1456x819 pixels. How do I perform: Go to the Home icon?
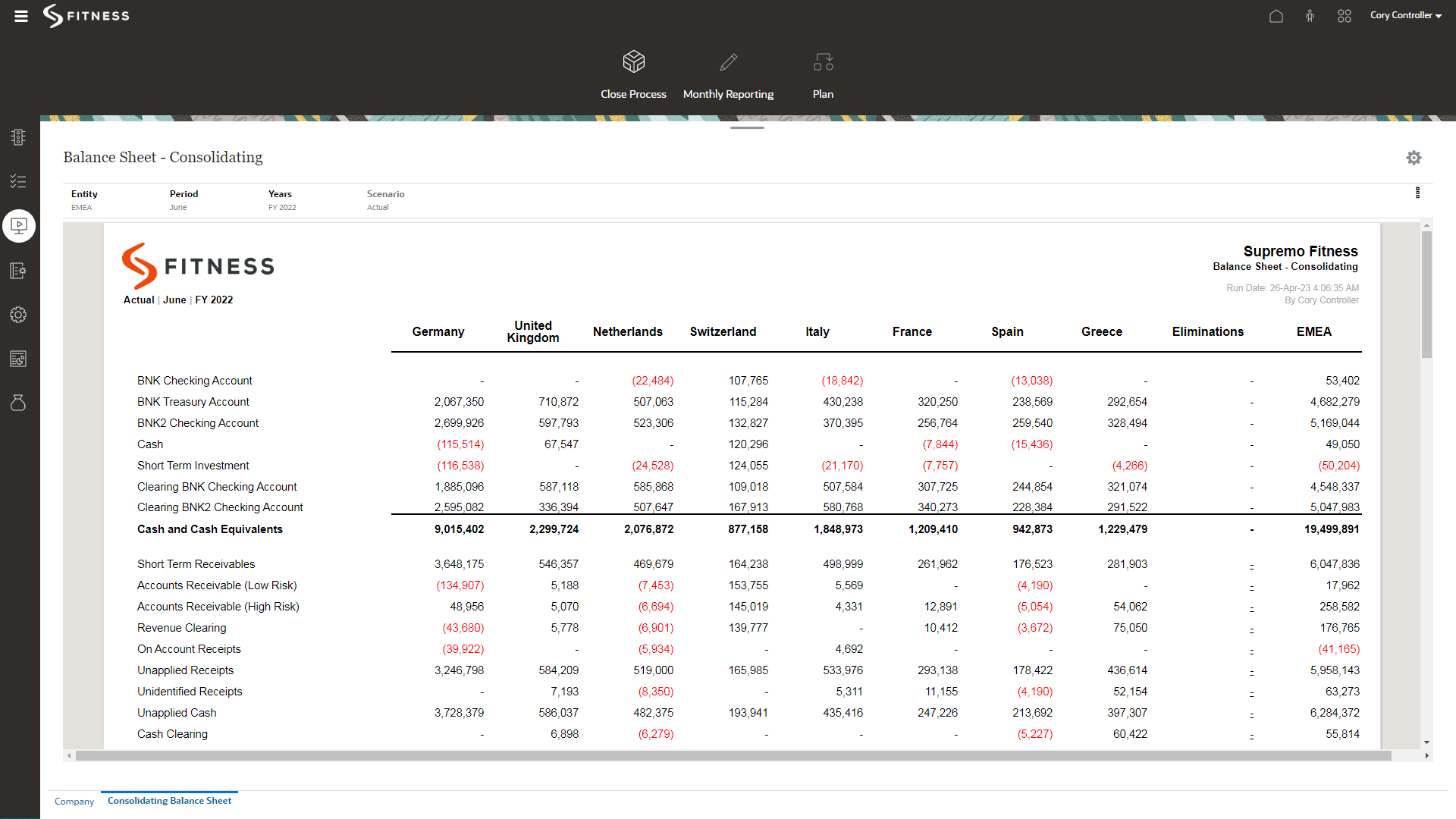[1276, 16]
